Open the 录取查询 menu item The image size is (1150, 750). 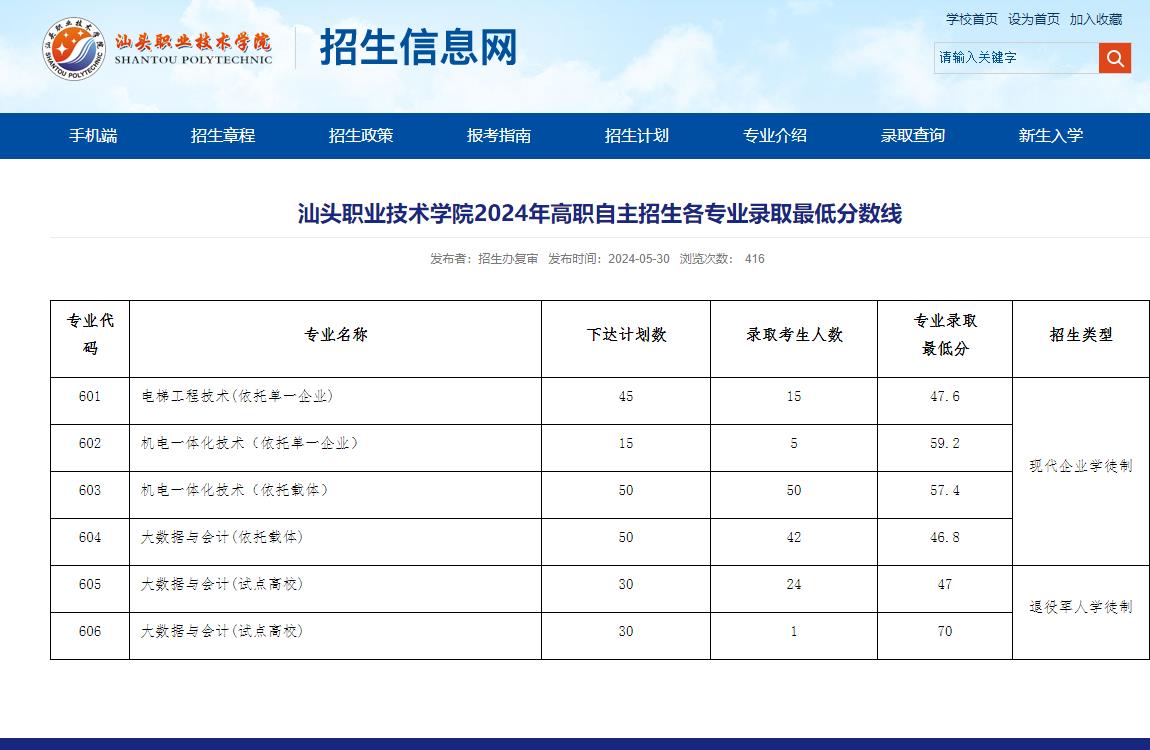[x=912, y=136]
